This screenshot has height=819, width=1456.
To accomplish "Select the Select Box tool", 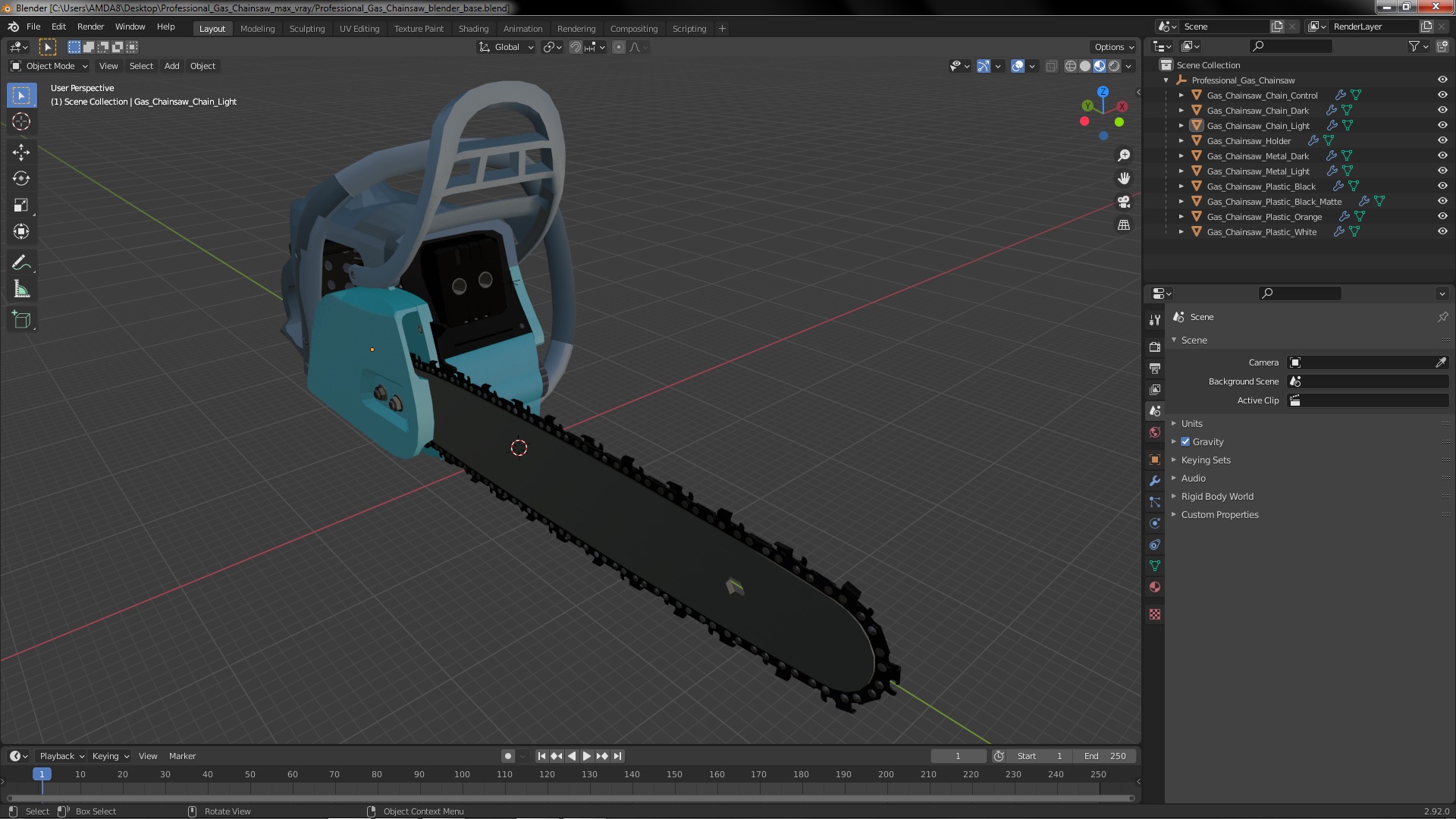I will coord(21,96).
